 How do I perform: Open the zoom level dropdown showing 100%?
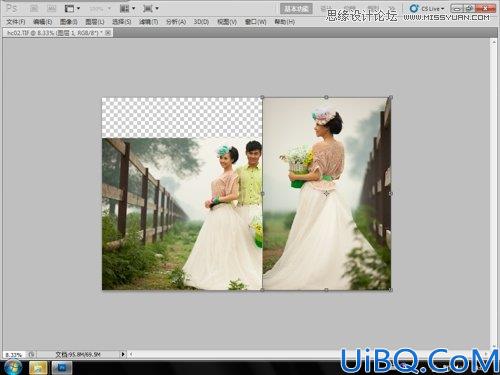99,9
